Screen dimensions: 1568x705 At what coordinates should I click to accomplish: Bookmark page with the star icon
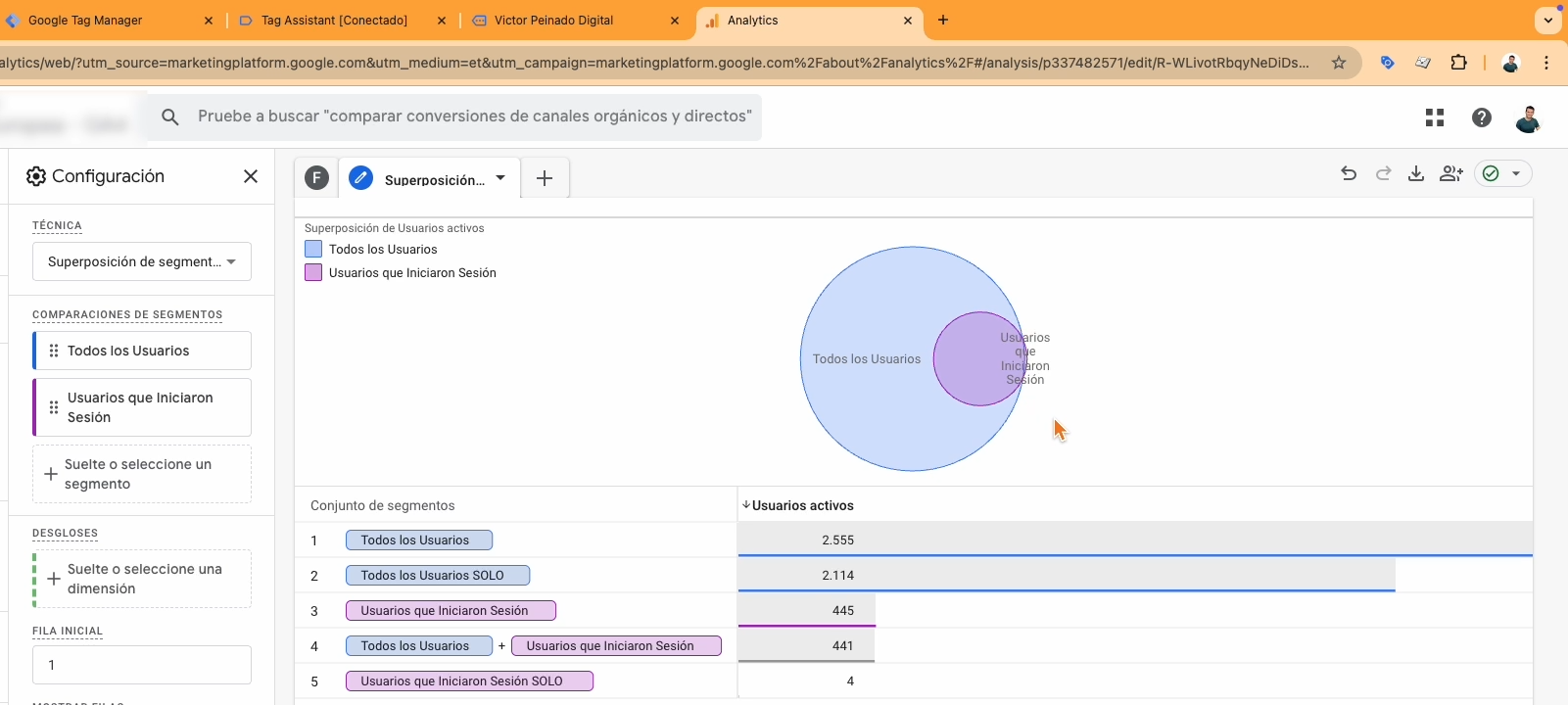coord(1338,63)
